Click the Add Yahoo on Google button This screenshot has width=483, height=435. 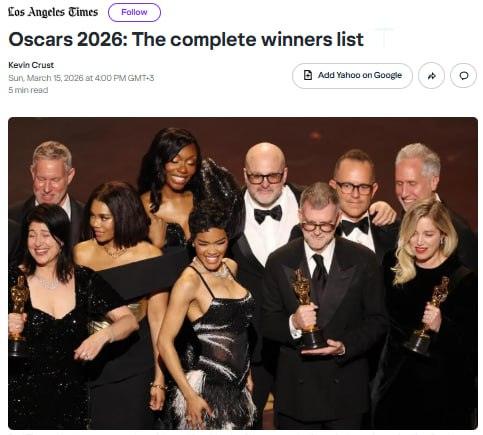click(x=352, y=76)
